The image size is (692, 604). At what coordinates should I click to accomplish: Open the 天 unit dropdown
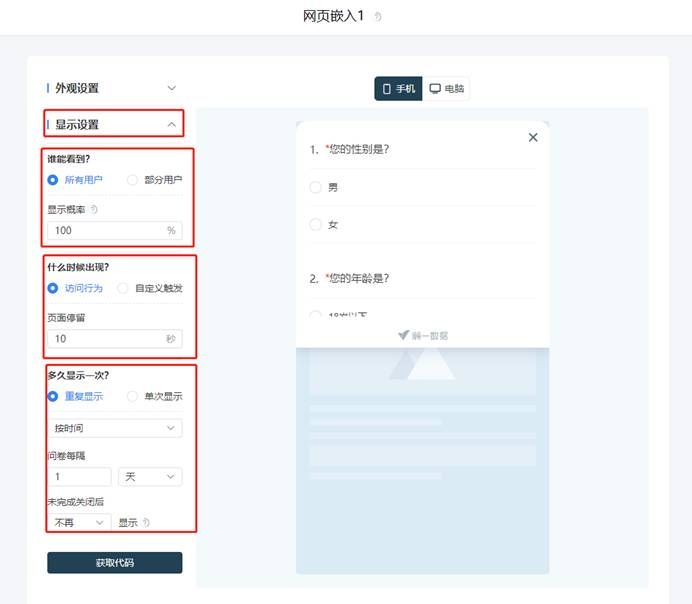point(150,476)
